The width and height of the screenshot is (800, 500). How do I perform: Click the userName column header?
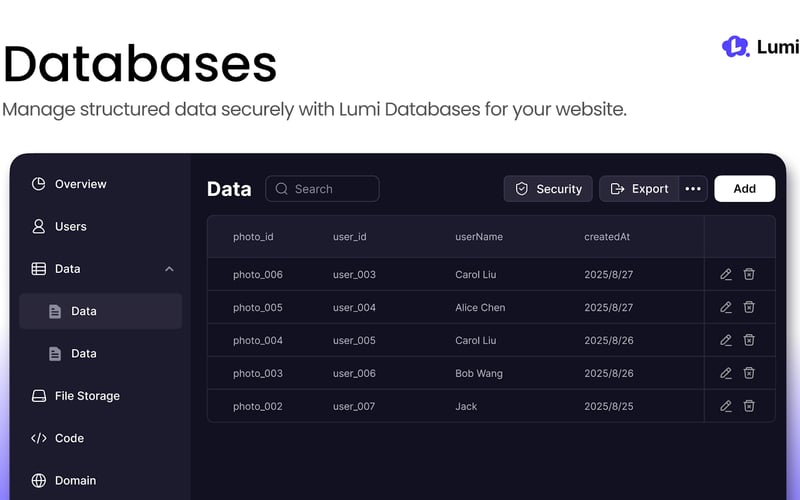point(479,237)
